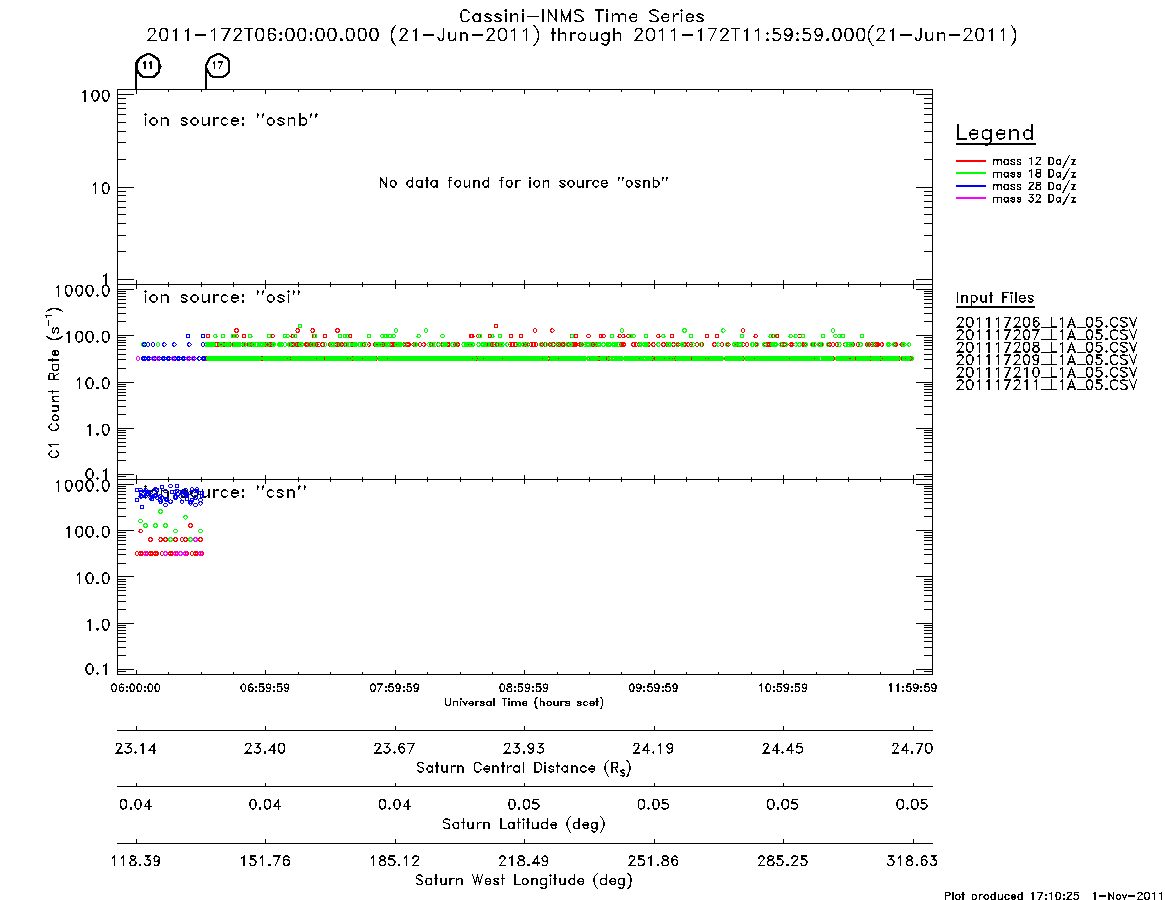Image resolution: width=1165 pixels, height=900 pixels.
Task: Click the 06:00:00 time tick label
Action: pos(135,688)
